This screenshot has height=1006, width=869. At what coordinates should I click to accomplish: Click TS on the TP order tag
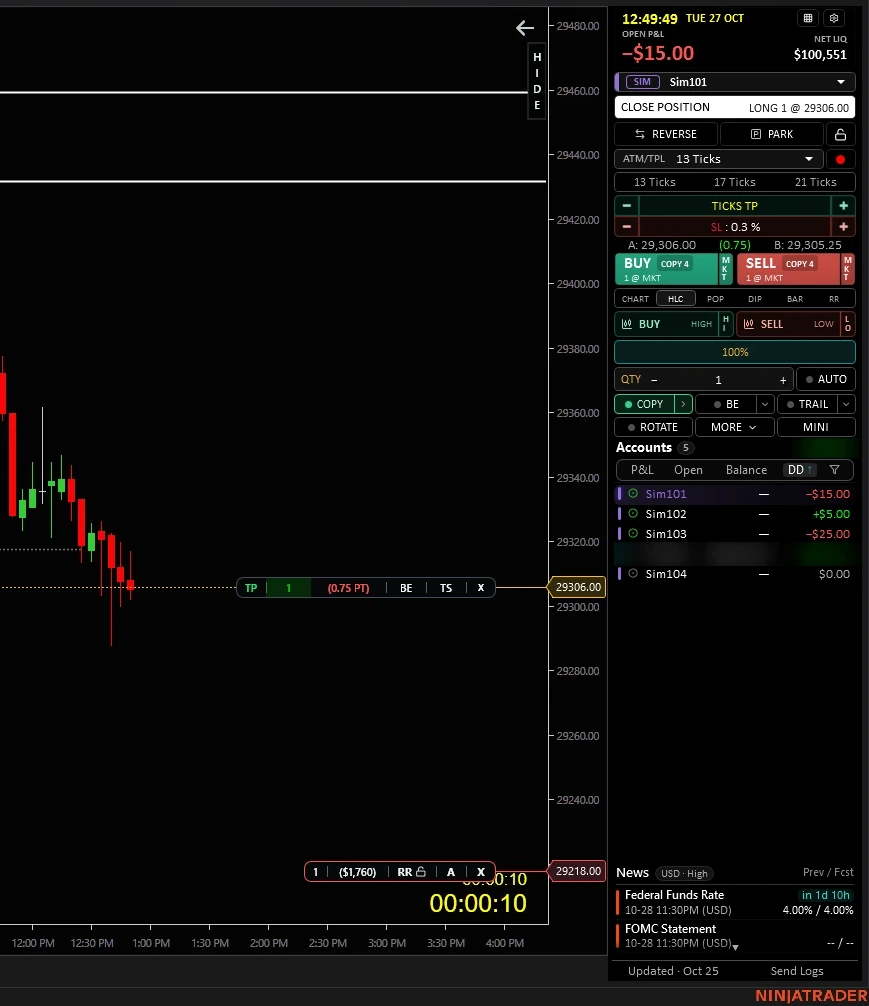point(445,588)
